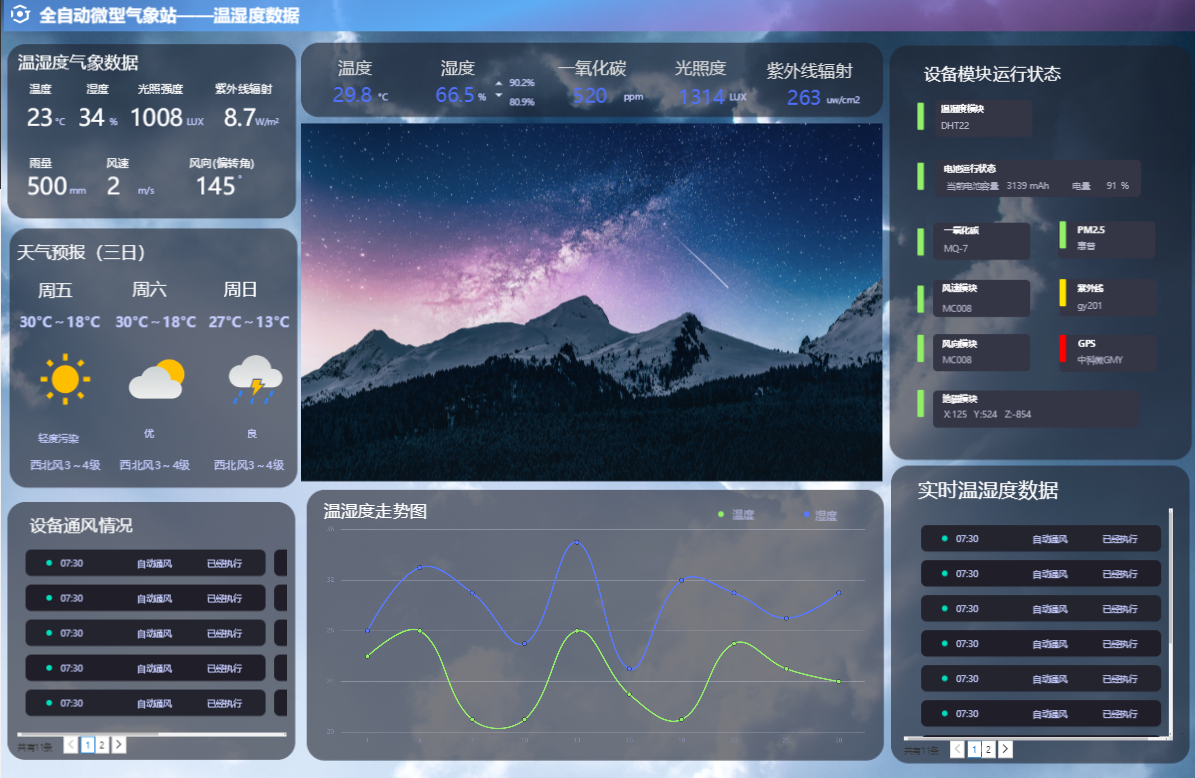Viewport: 1195px width, 778px height.
Task: Go to next page in 设备通风情况 pagination
Action: tap(118, 744)
